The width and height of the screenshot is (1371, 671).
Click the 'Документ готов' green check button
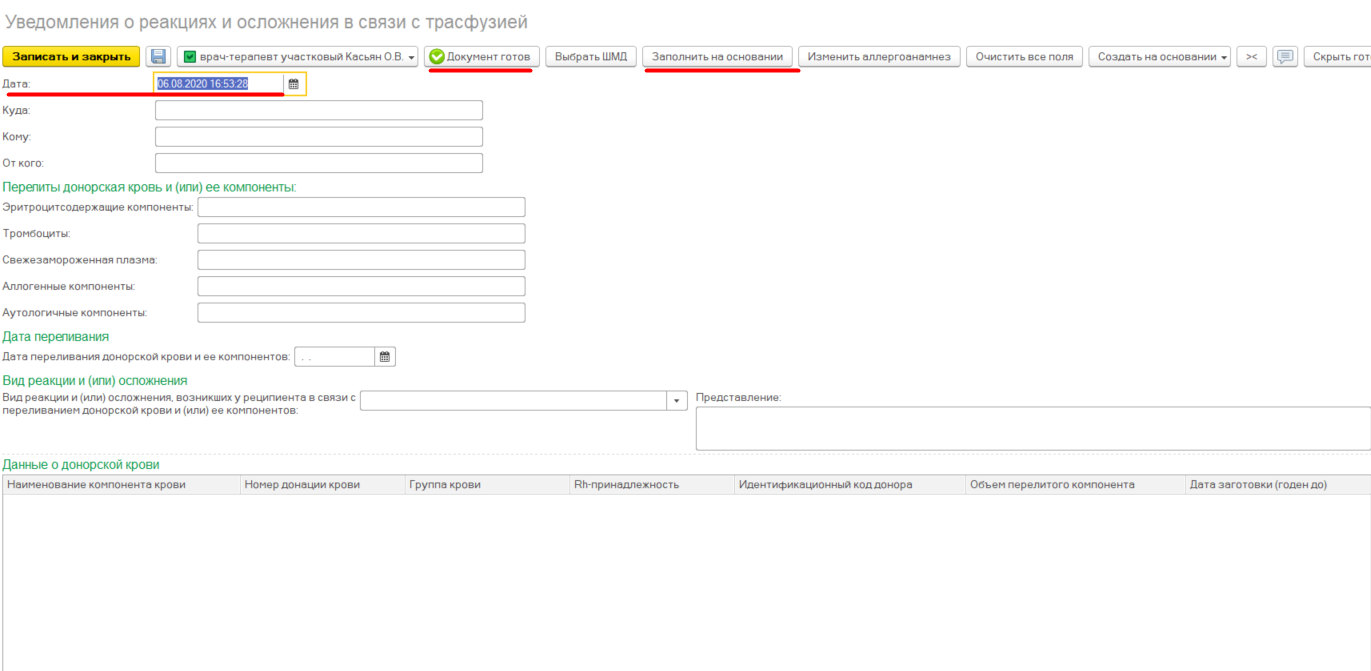click(x=481, y=57)
